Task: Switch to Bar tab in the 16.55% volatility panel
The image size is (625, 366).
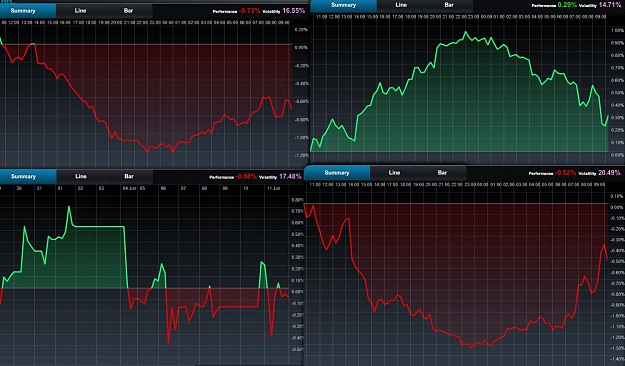Action: [x=128, y=11]
